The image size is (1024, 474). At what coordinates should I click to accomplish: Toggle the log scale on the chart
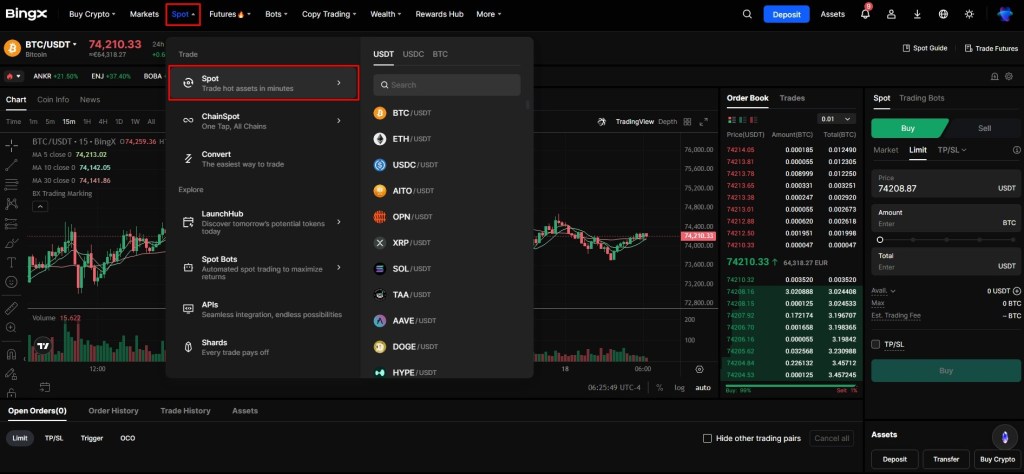(x=680, y=387)
